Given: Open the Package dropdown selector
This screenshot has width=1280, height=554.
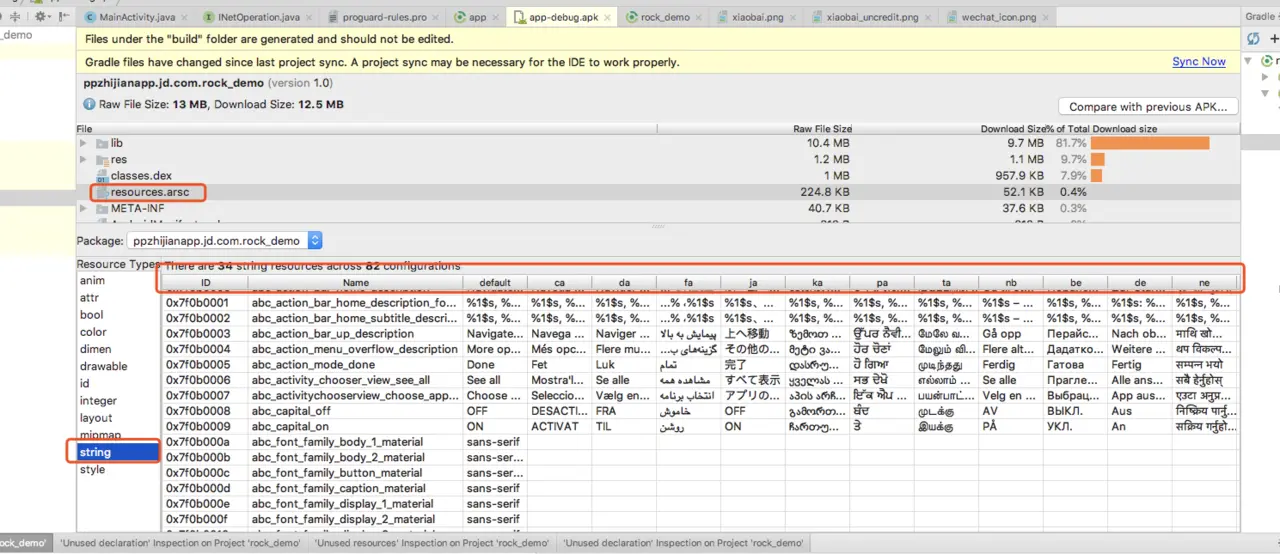Looking at the screenshot, I should click(225, 240).
